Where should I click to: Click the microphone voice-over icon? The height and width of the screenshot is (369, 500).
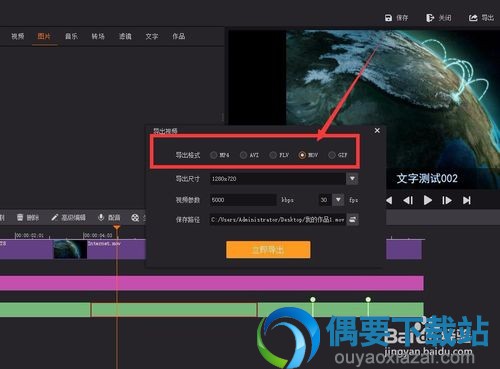click(x=101, y=217)
